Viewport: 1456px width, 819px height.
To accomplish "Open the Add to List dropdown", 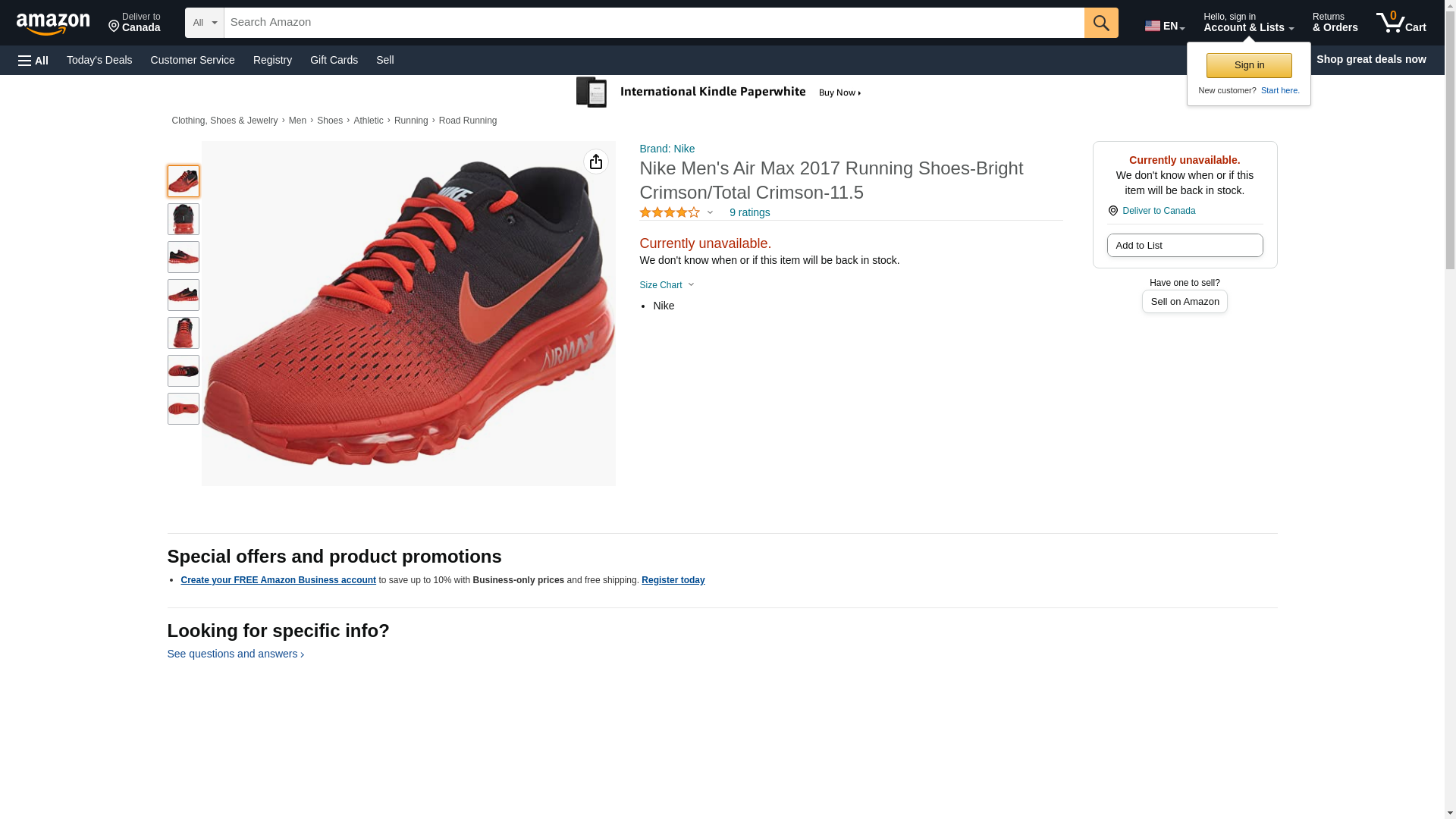I will point(1185,245).
